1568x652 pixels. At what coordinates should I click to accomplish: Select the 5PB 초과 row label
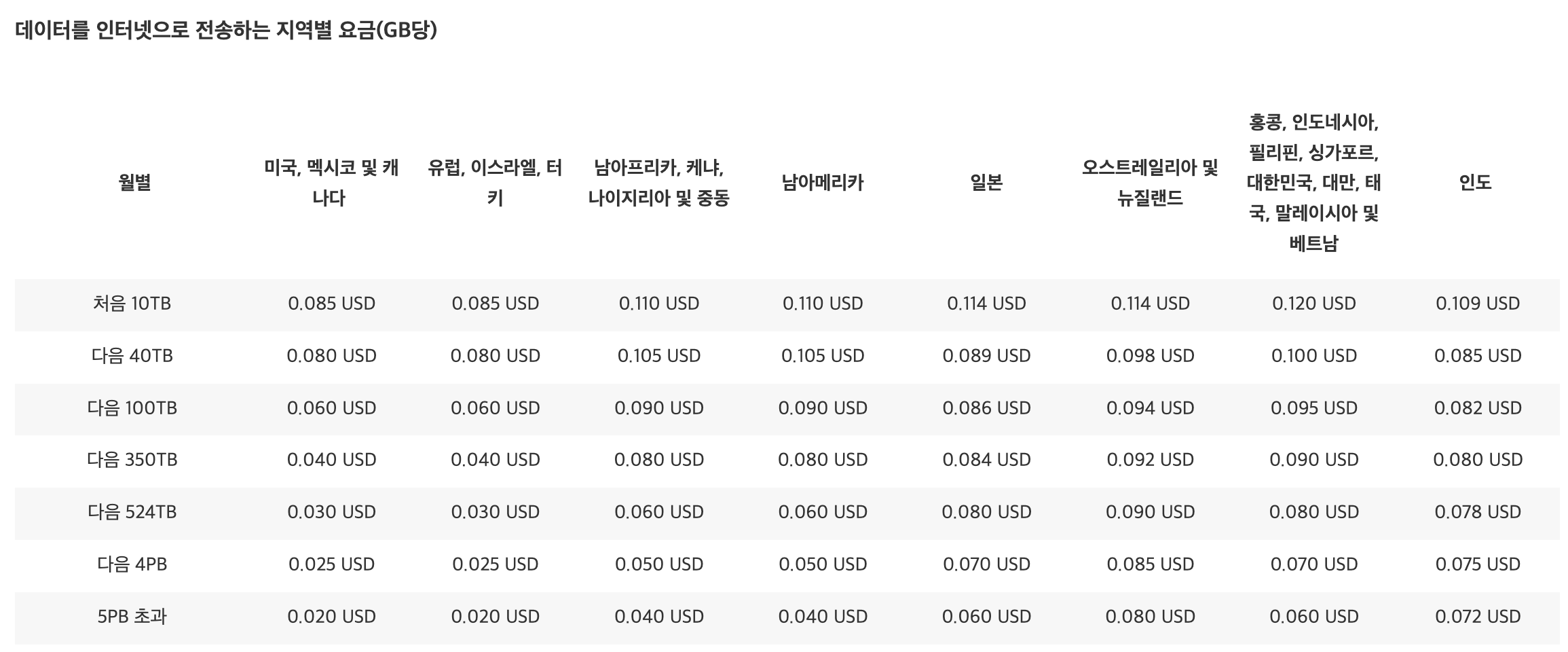(x=132, y=617)
